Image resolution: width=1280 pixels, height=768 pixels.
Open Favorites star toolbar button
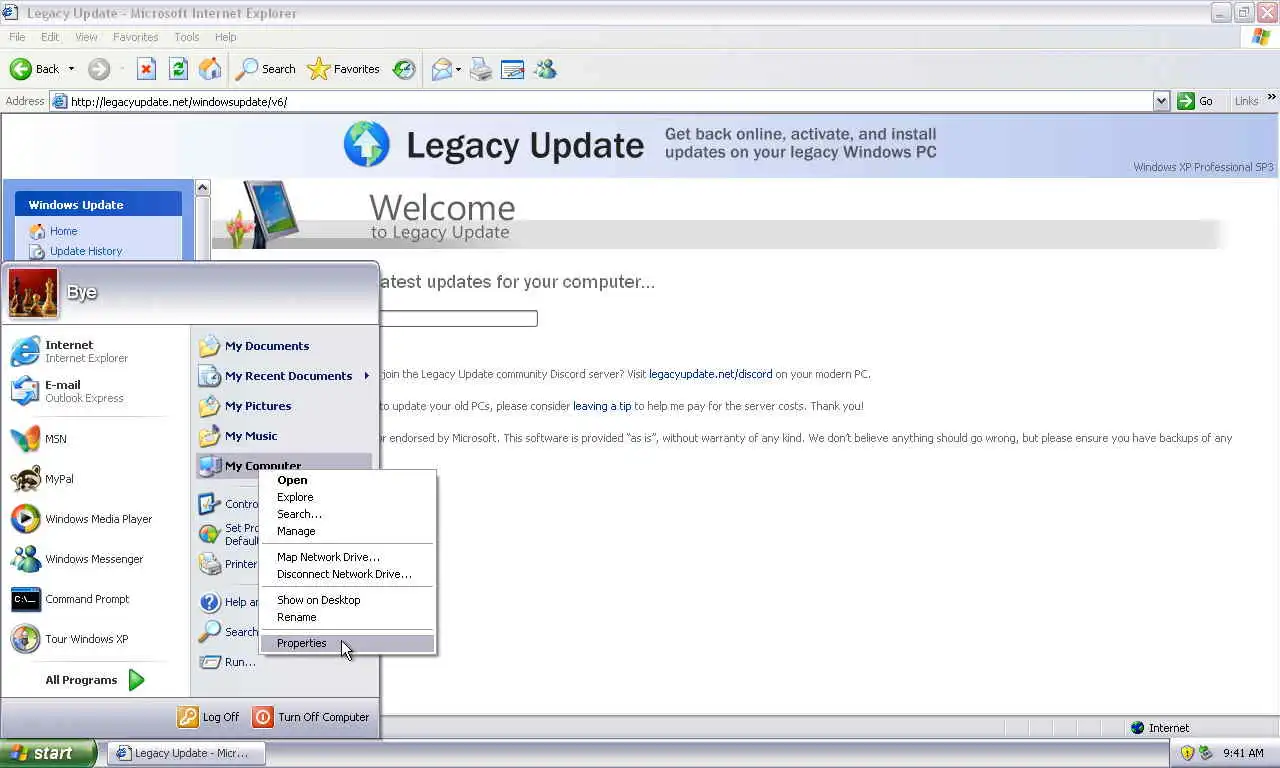(x=343, y=69)
